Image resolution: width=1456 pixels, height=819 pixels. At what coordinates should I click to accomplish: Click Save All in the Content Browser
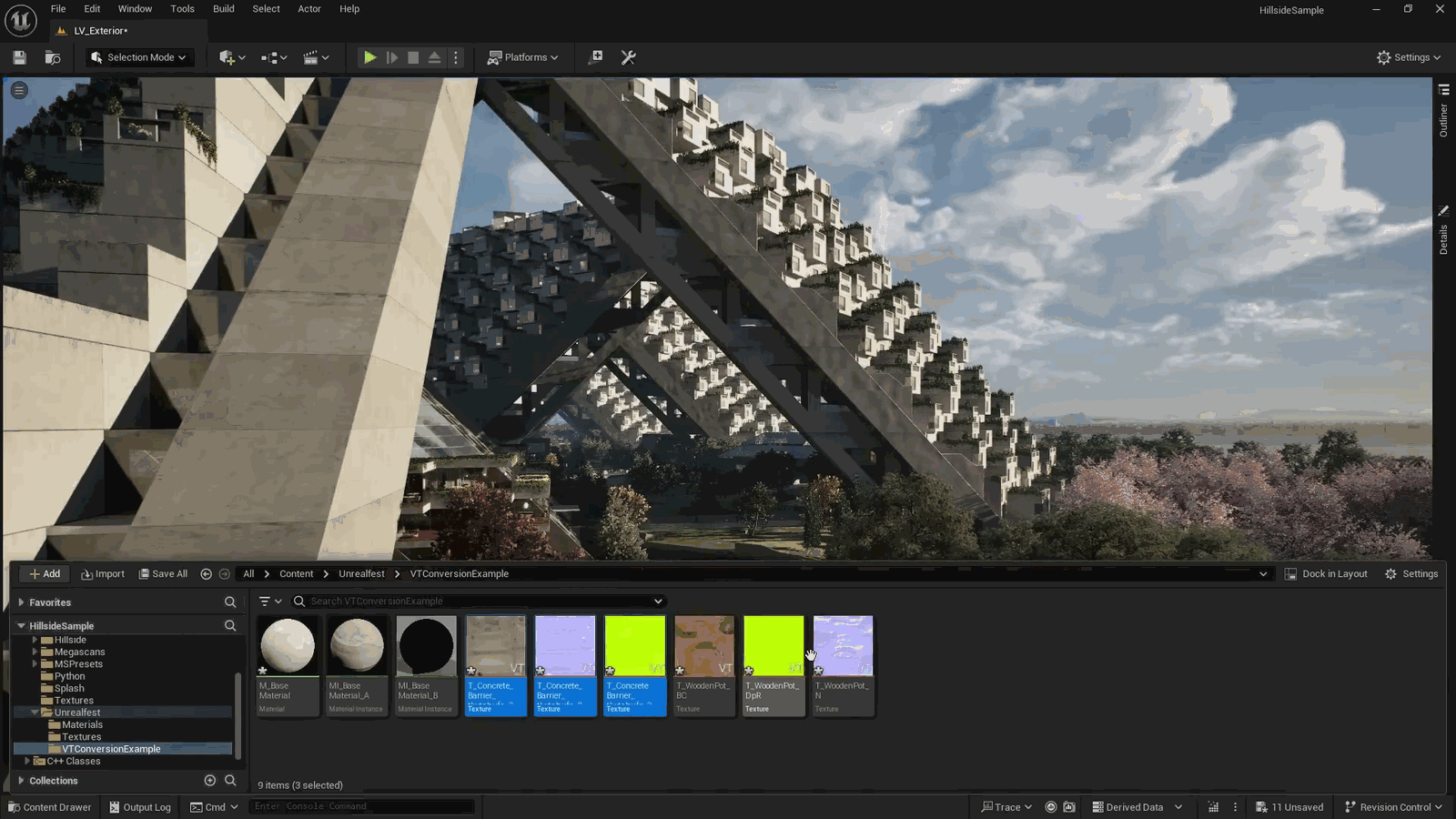pyautogui.click(x=163, y=574)
